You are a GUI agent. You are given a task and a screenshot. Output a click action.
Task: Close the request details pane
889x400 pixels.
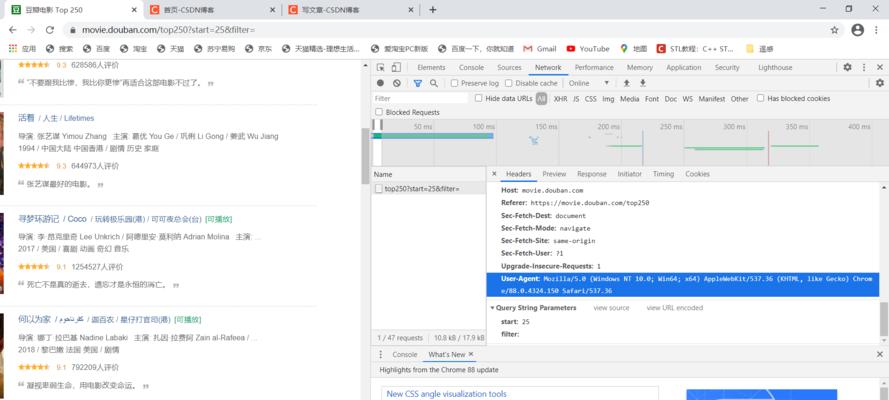tap(494, 174)
